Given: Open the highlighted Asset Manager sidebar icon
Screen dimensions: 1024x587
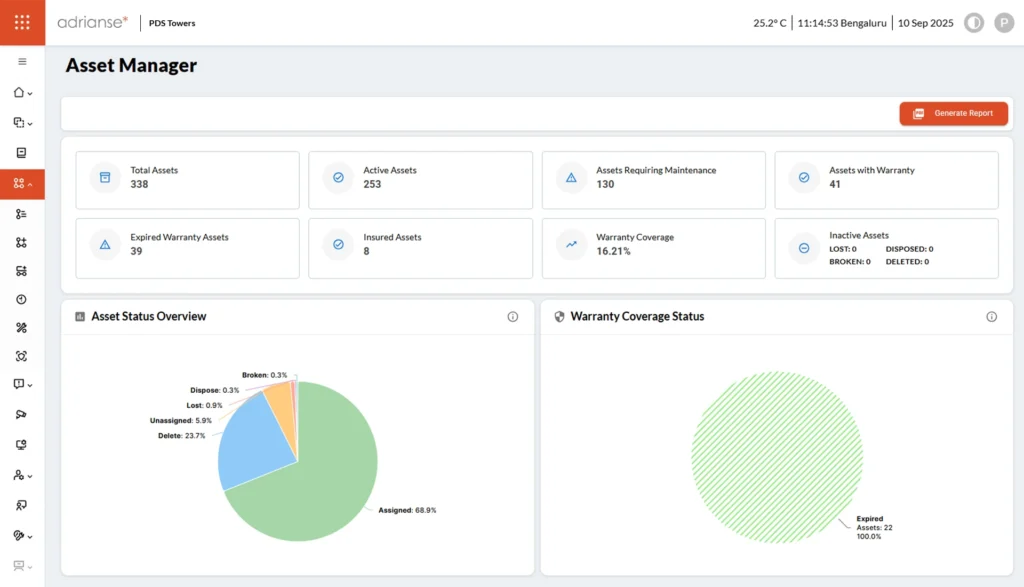Looking at the screenshot, I should point(20,184).
